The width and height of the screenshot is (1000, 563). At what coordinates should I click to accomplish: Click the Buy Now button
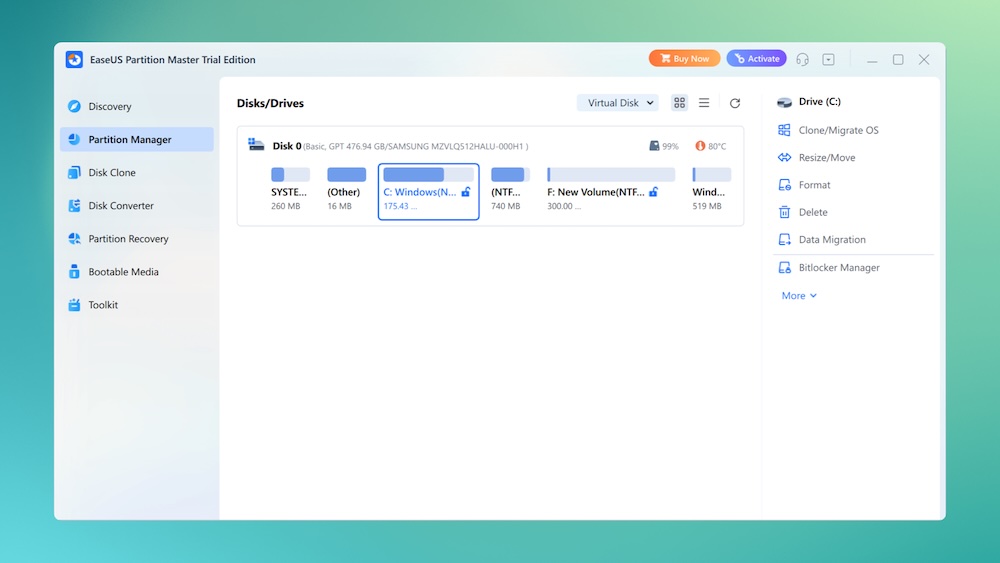(x=684, y=59)
